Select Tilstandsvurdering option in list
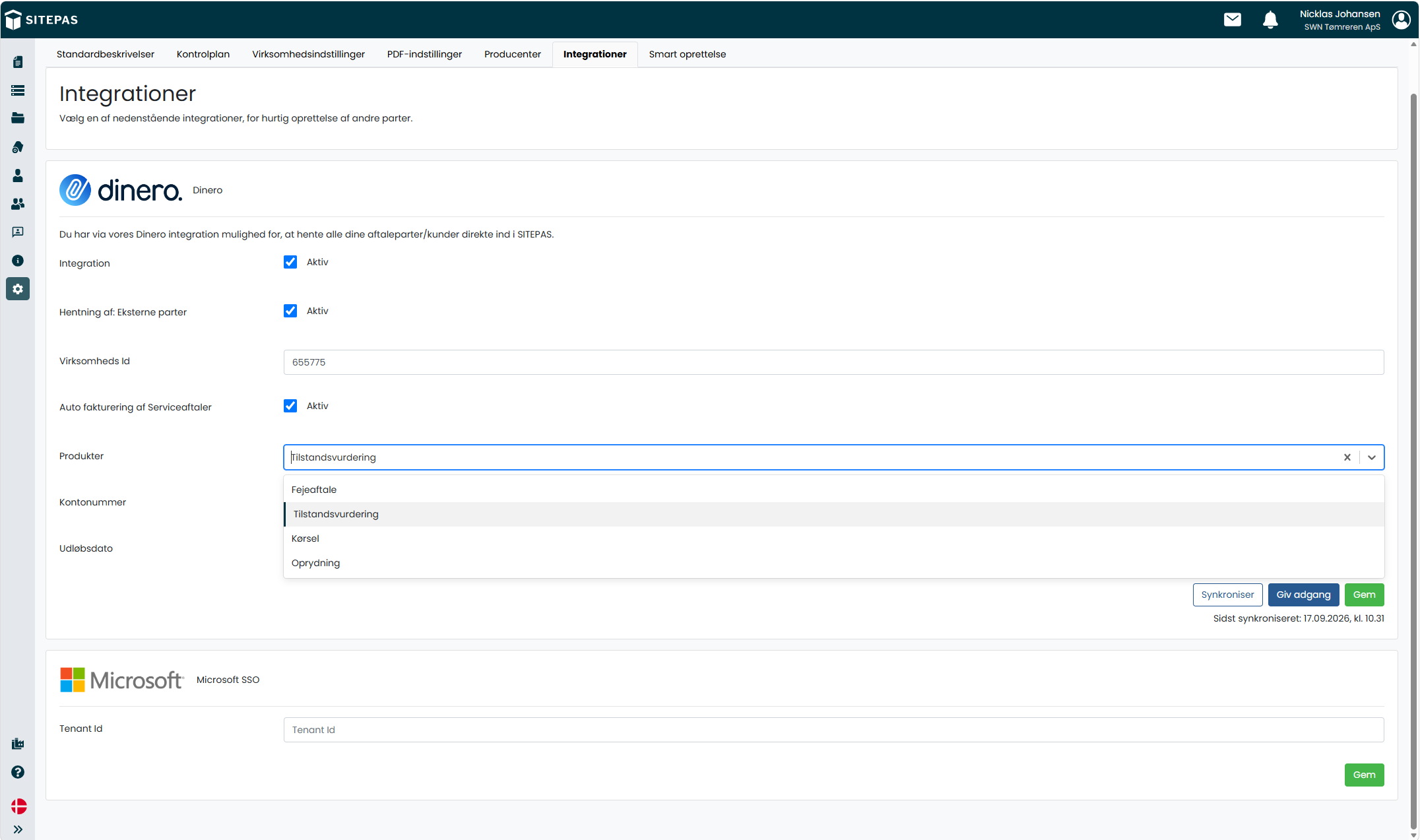1420x840 pixels. [x=834, y=514]
